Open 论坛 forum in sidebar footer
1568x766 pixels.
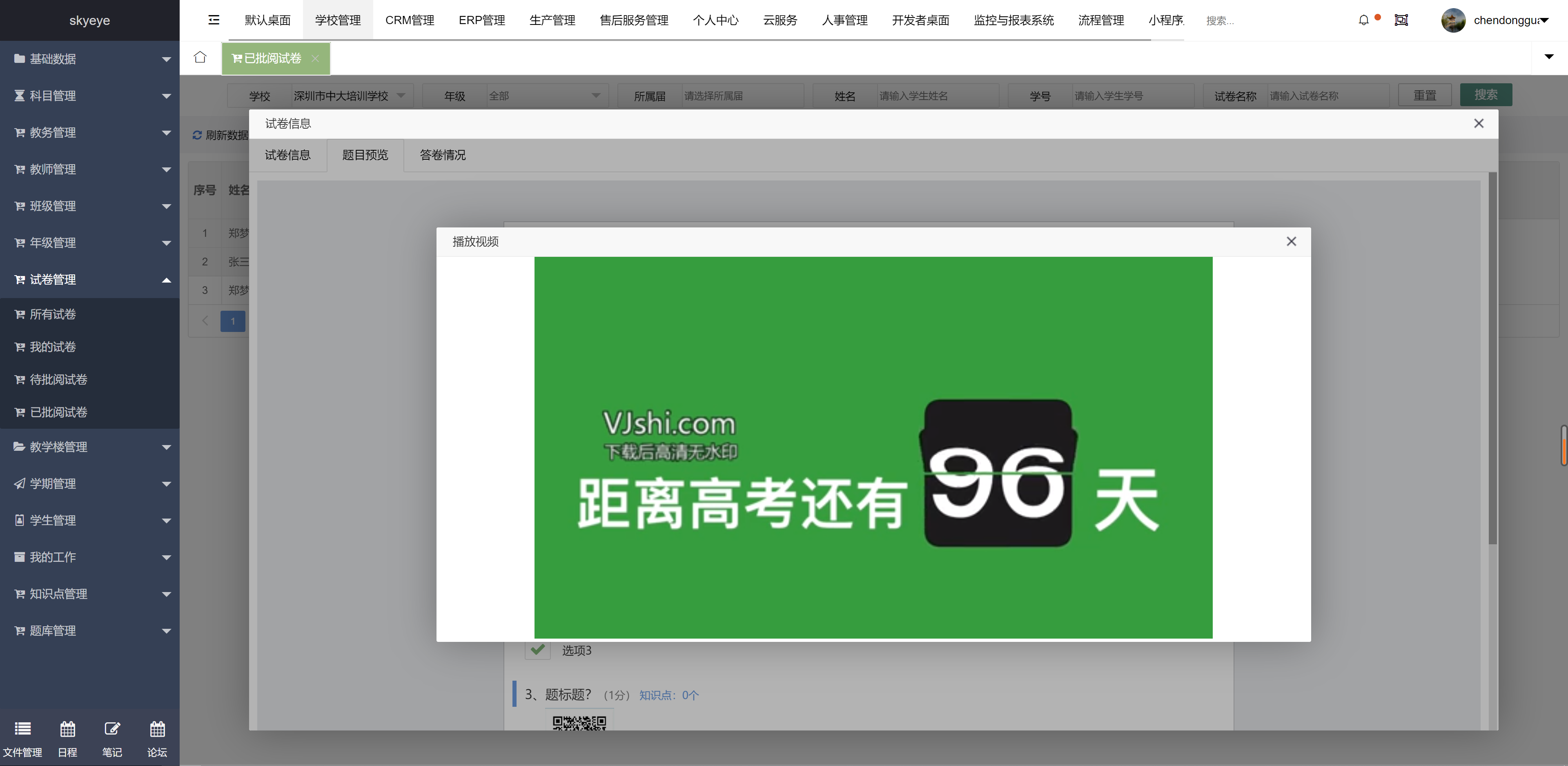(x=157, y=739)
